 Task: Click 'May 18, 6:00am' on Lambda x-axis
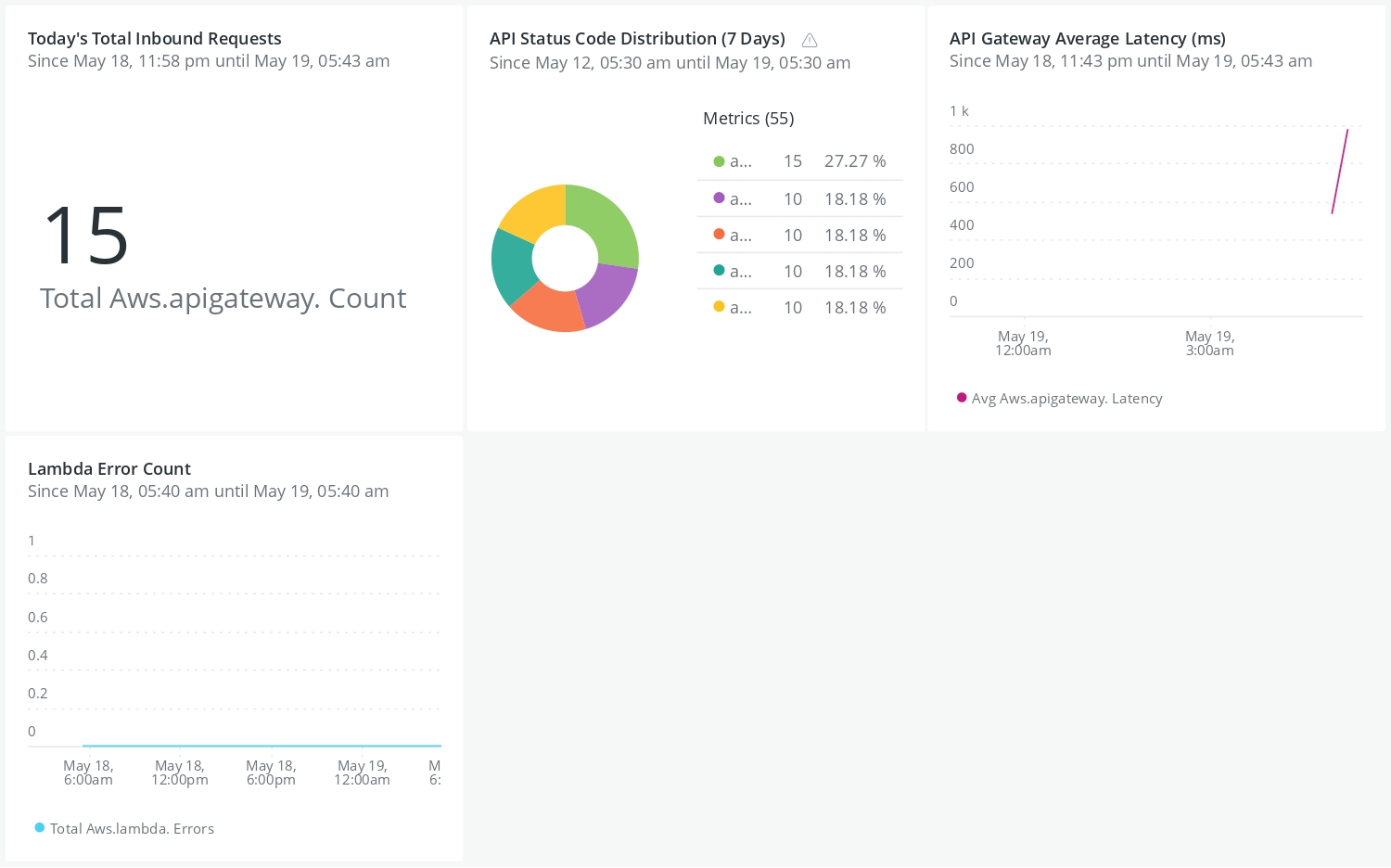coord(88,772)
